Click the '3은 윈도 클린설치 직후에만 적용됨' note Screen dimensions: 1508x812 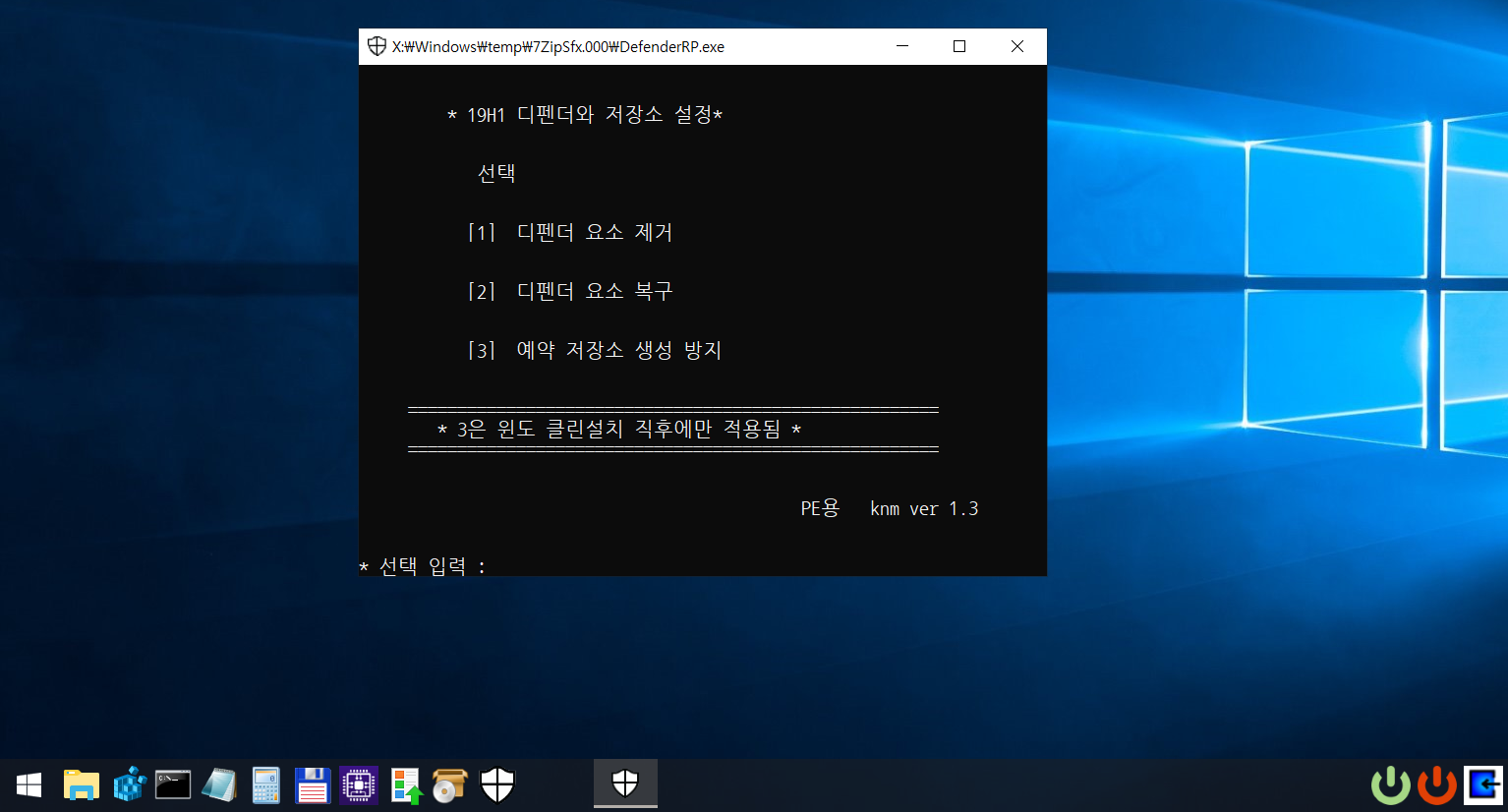point(619,429)
